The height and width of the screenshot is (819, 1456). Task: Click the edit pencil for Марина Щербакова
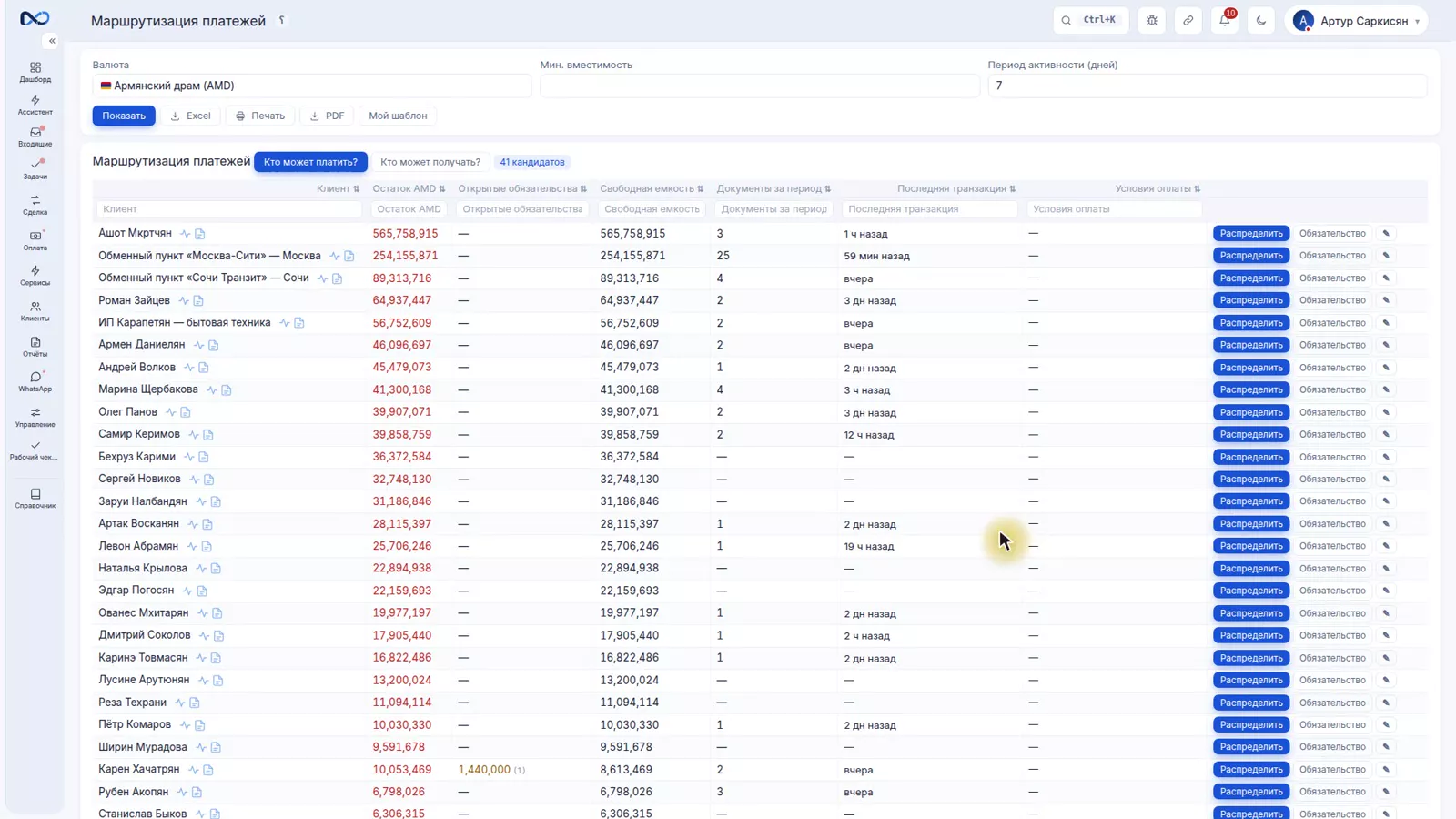pos(1386,389)
